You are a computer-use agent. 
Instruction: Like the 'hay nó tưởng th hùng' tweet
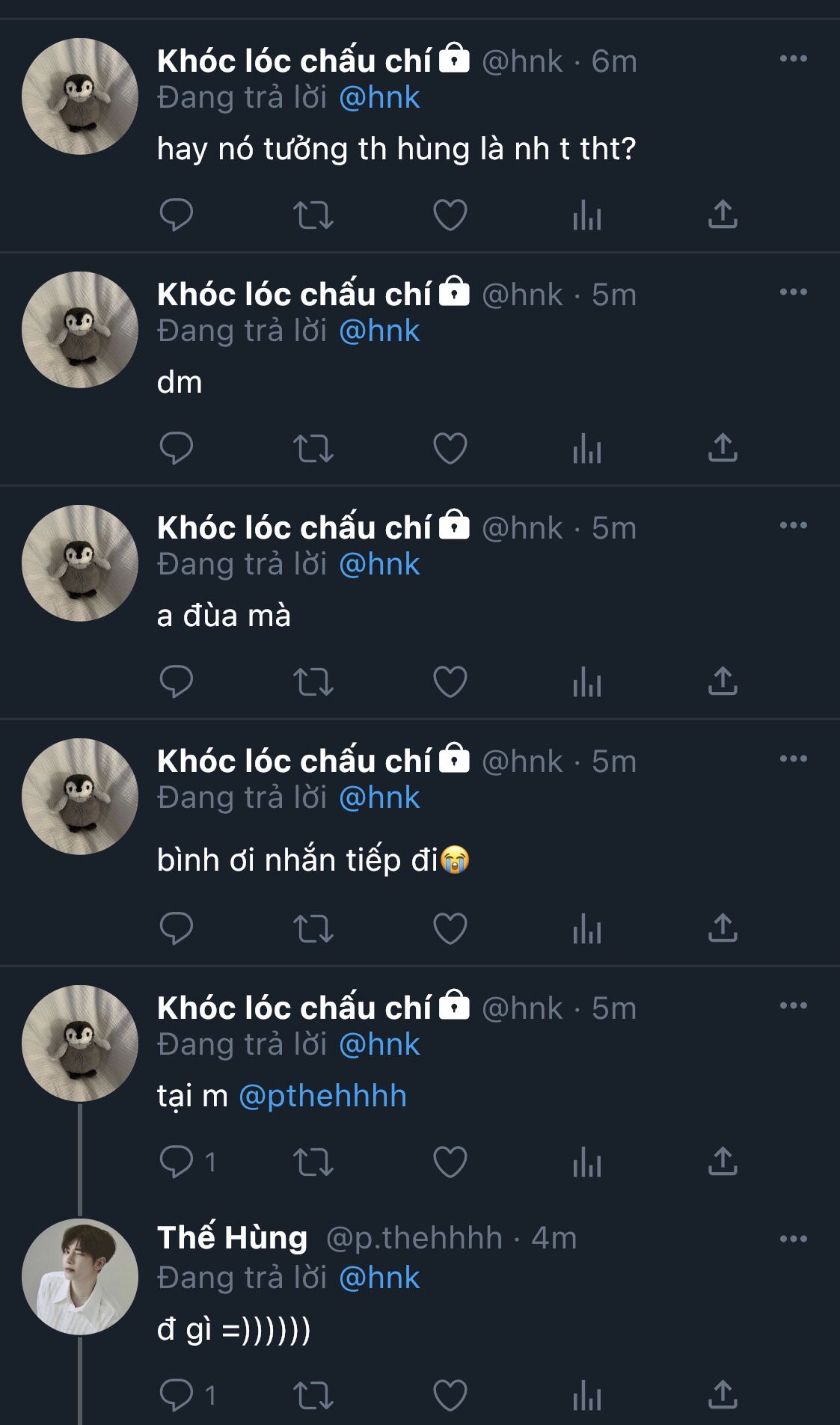450,215
